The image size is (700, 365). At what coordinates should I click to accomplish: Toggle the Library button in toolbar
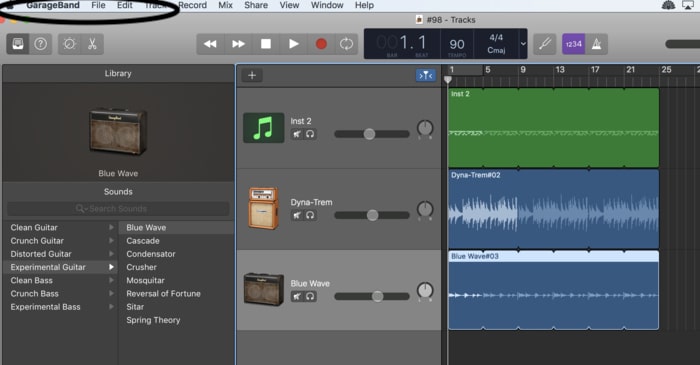pos(18,44)
